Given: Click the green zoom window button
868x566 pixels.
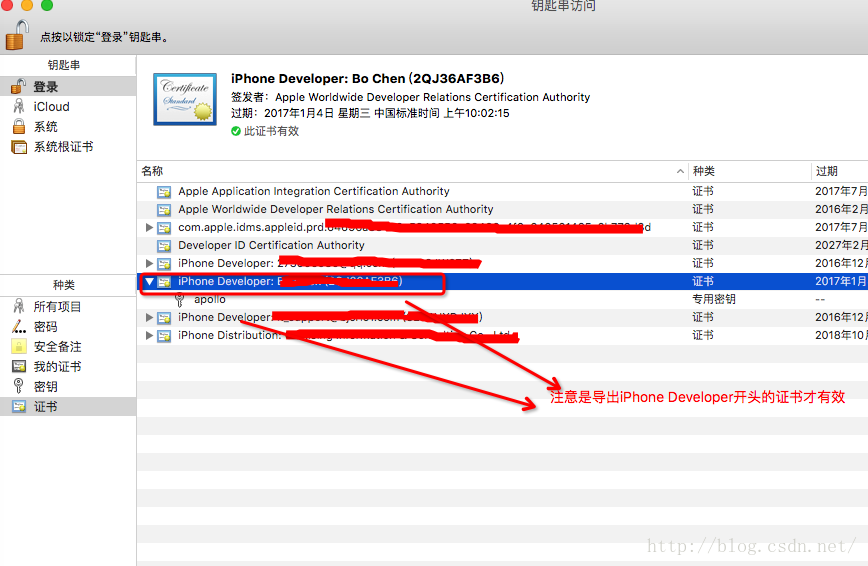Looking at the screenshot, I should coord(47,5).
